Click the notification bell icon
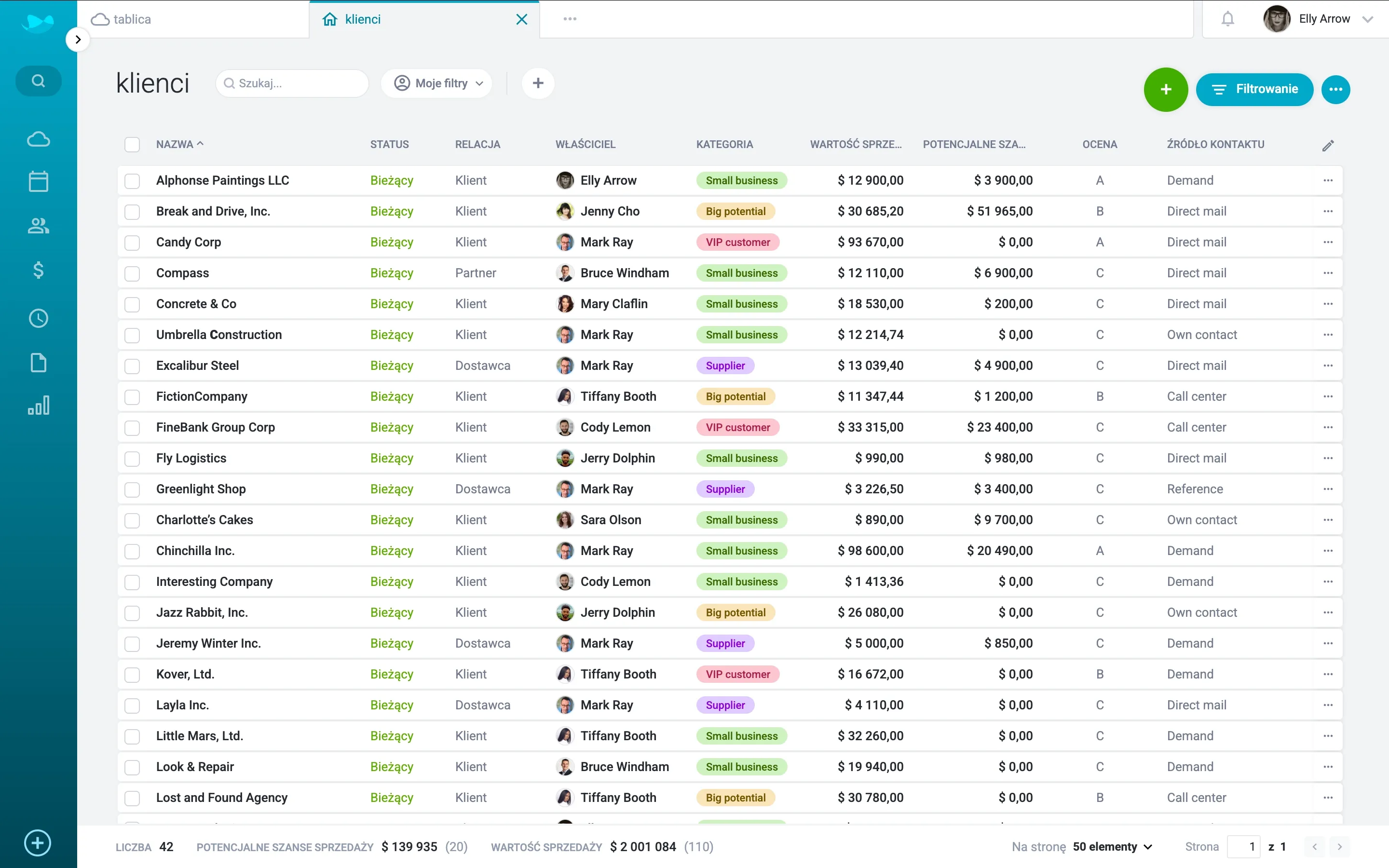Viewport: 1389px width, 868px height. (1227, 19)
